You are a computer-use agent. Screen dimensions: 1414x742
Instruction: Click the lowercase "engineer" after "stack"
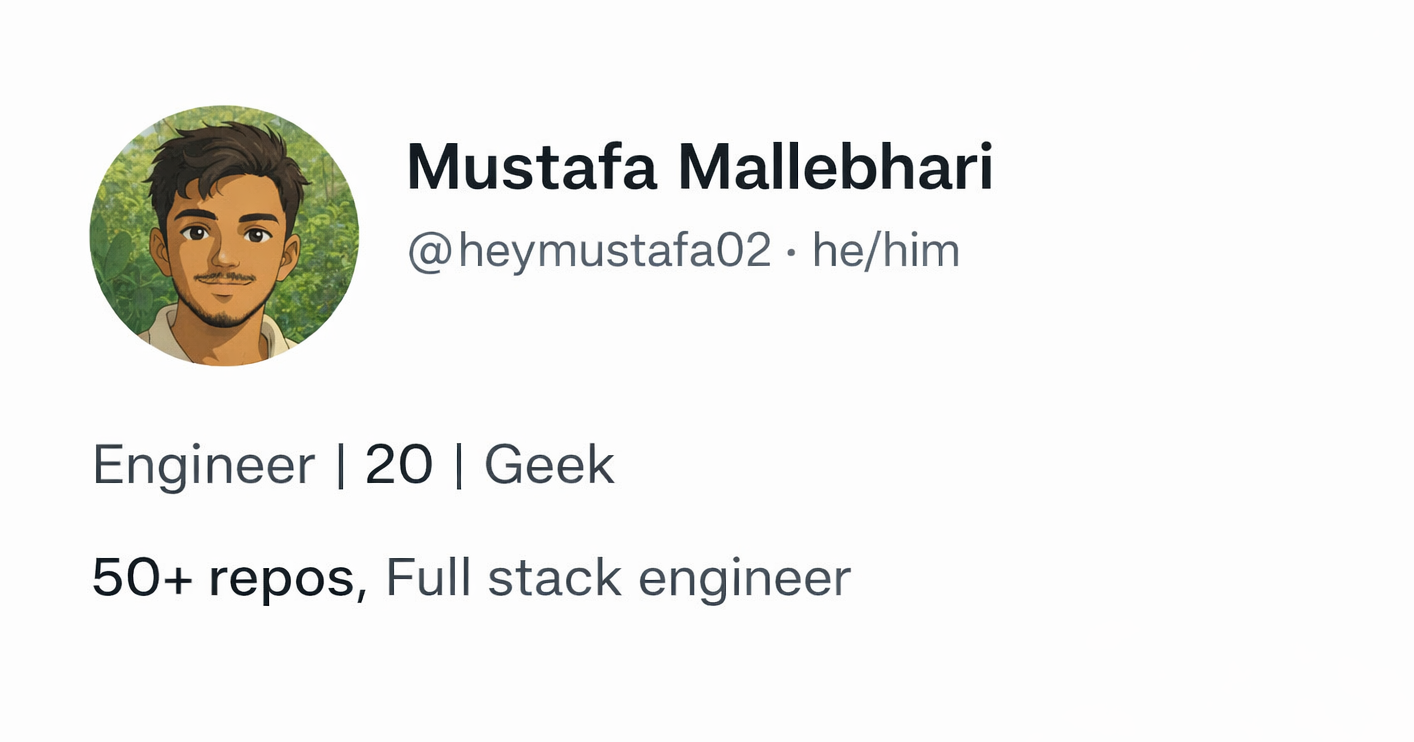(744, 579)
